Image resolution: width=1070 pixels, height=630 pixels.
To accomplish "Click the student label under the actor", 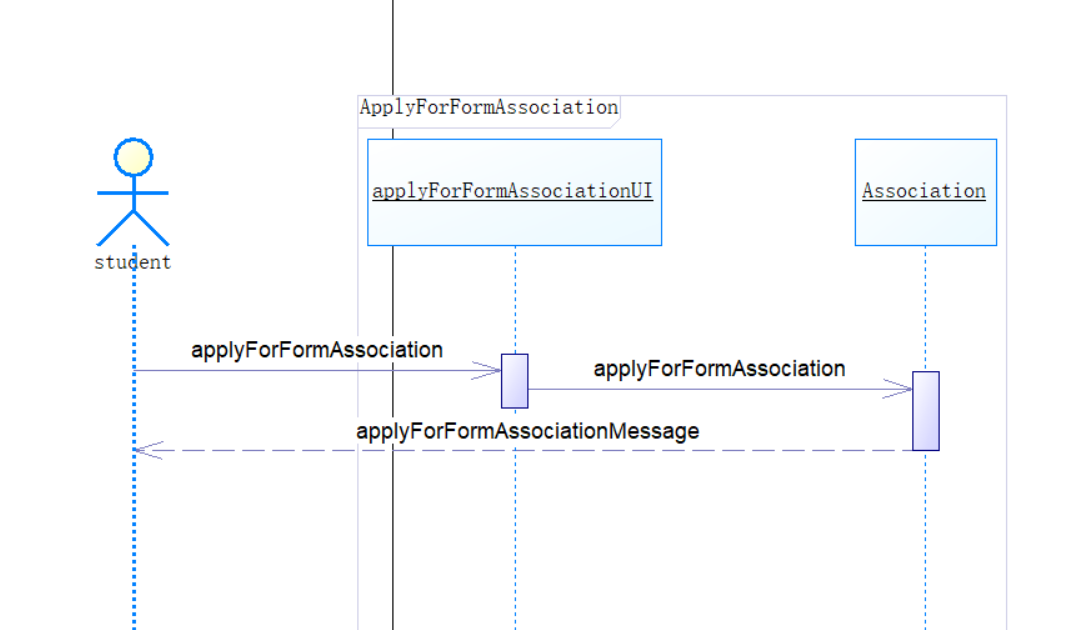I will click(133, 263).
